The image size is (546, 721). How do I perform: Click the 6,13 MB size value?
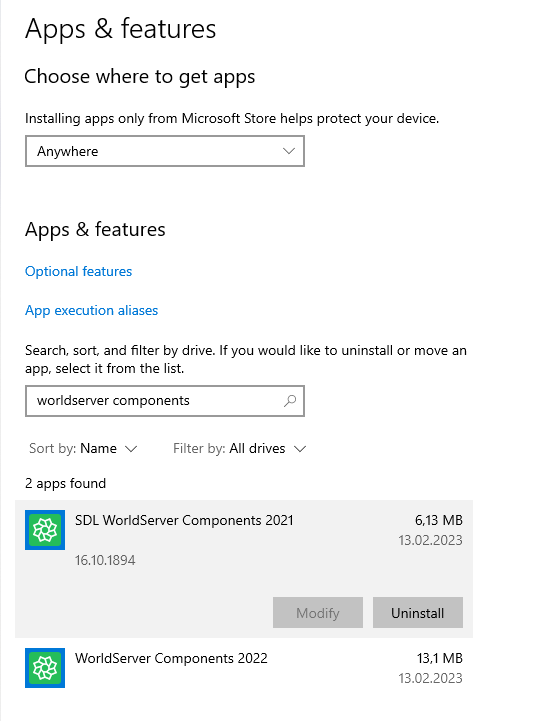(x=438, y=520)
